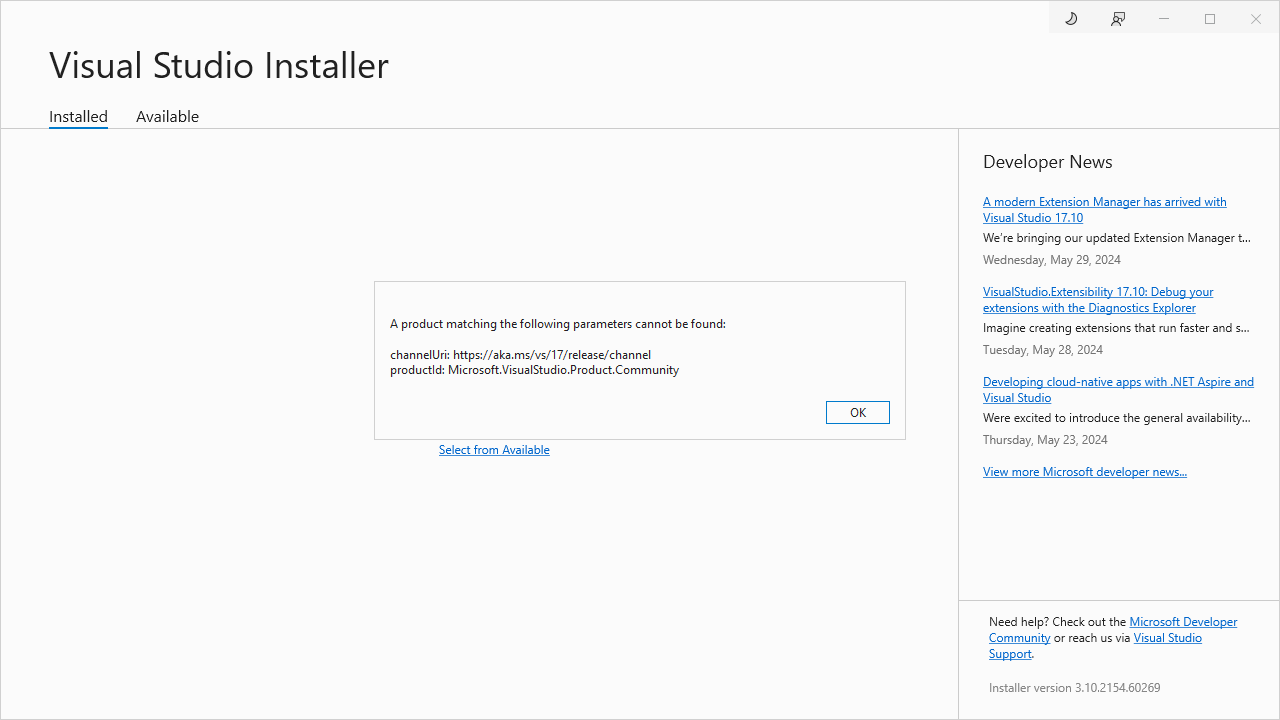Click the Wednesday, May 29, 2024 date
This screenshot has width=1280, height=720.
pyautogui.click(x=1052, y=260)
